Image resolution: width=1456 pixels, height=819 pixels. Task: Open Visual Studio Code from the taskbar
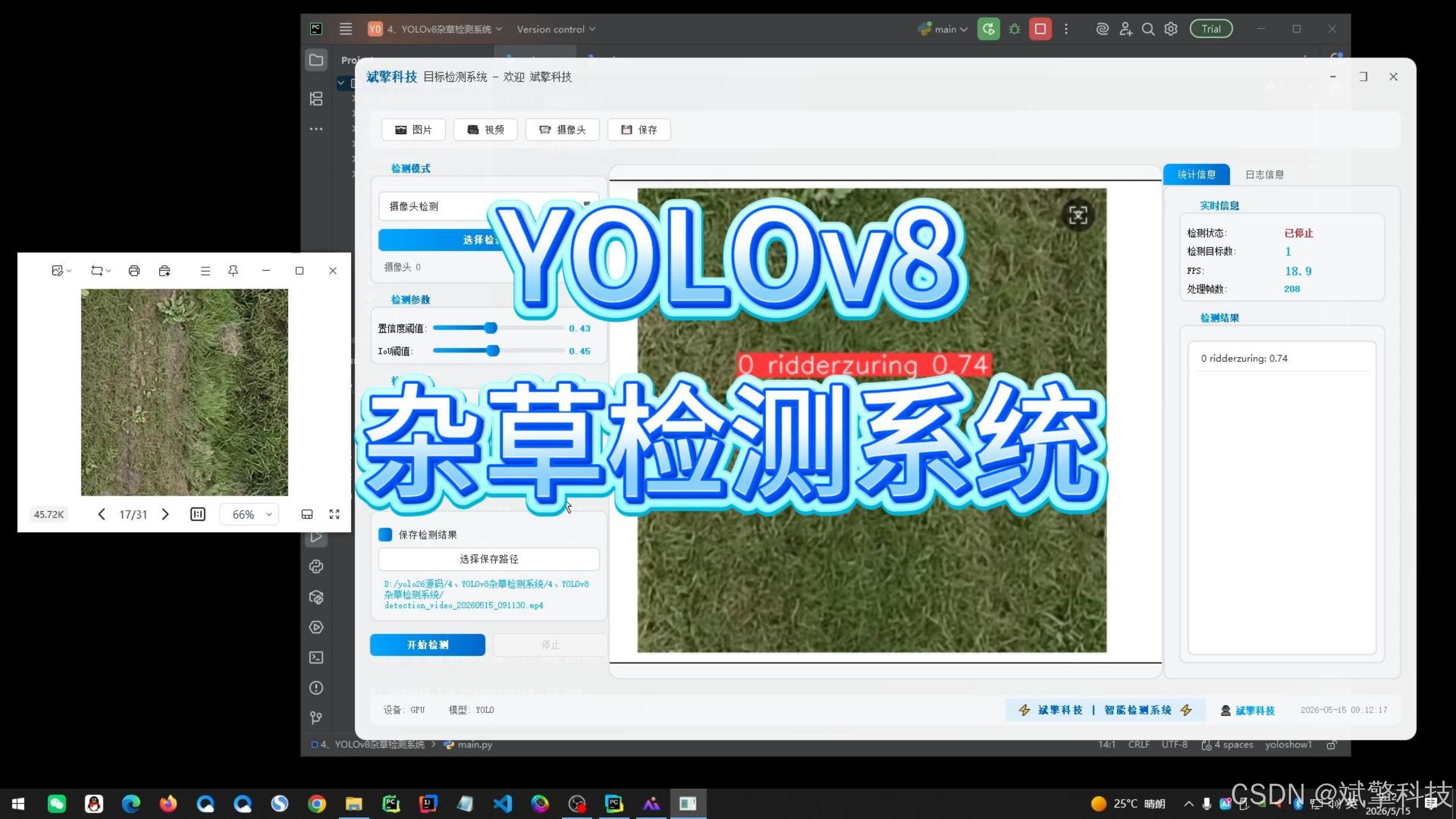503,804
